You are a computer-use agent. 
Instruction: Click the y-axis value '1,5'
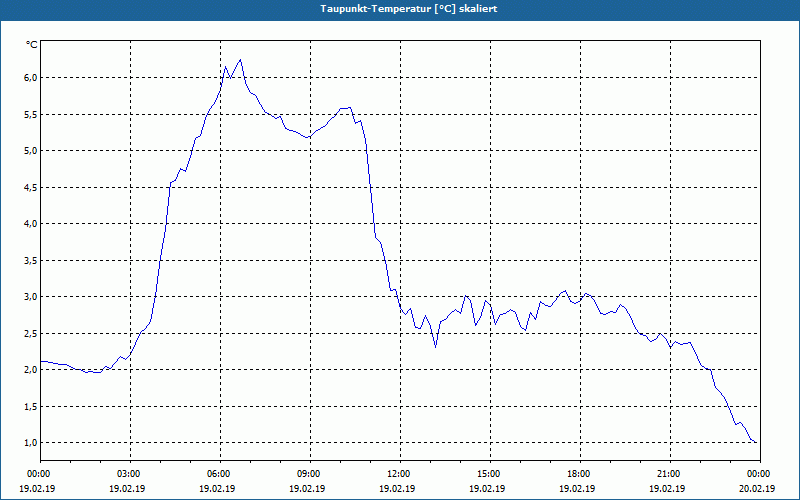pos(31,406)
